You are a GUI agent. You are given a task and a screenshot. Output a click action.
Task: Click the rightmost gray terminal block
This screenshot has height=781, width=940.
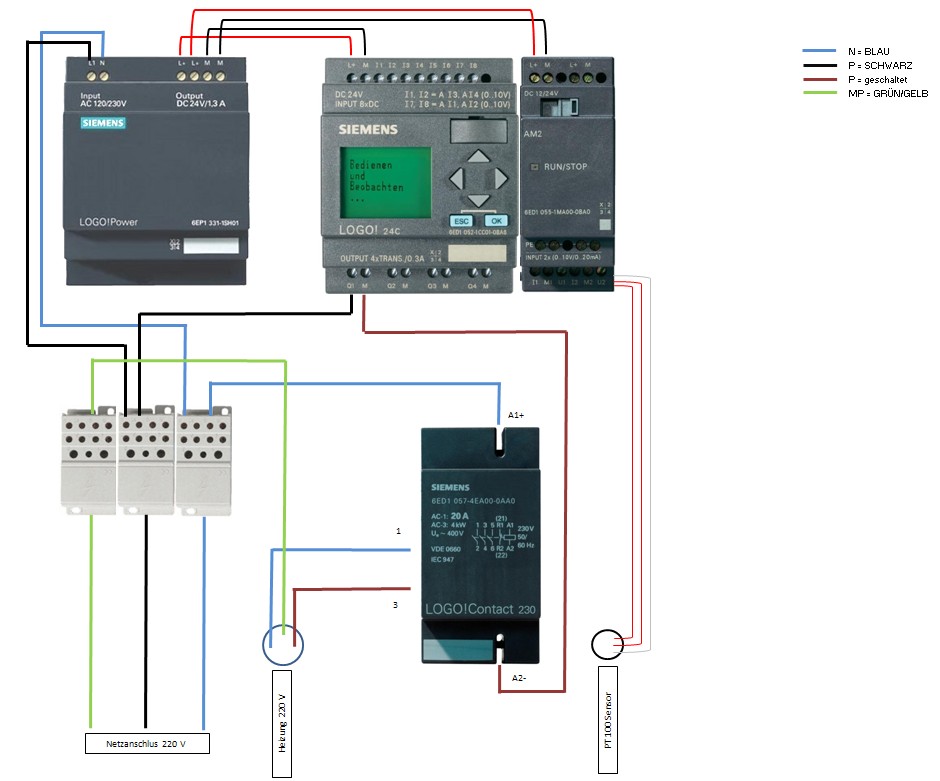click(204, 460)
